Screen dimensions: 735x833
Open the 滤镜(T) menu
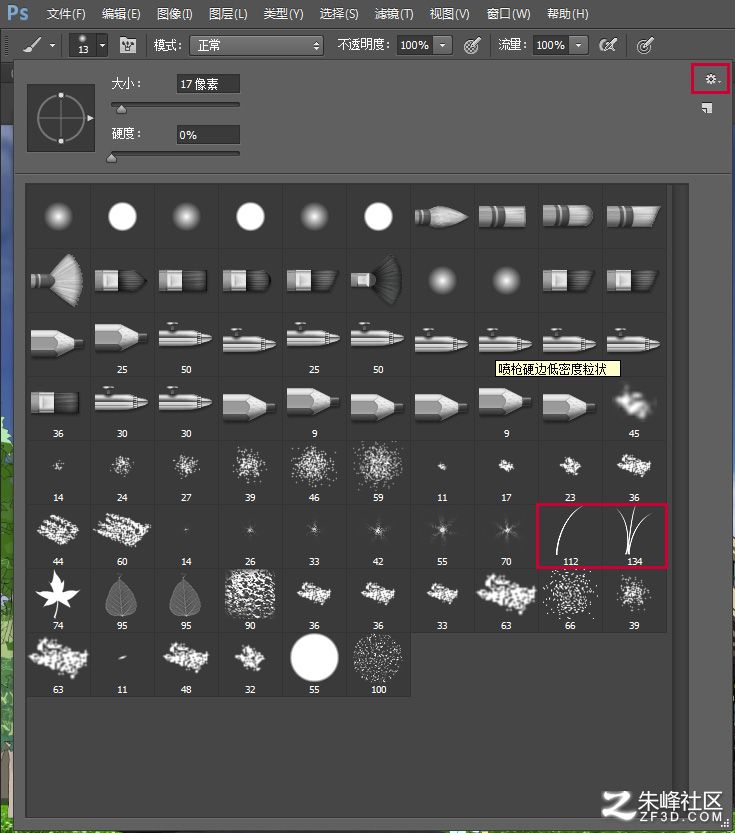tap(394, 14)
